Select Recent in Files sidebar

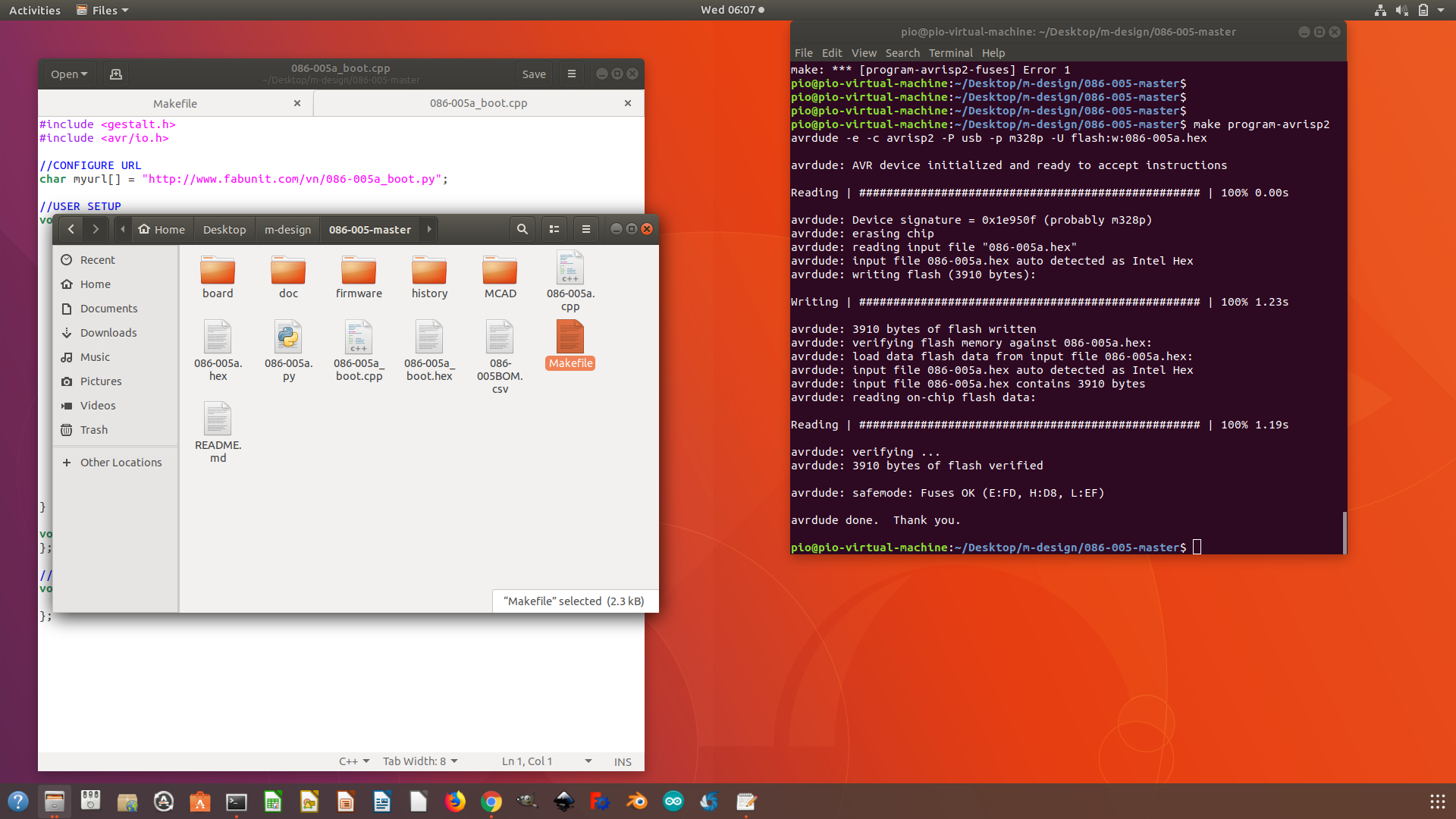[115, 260]
